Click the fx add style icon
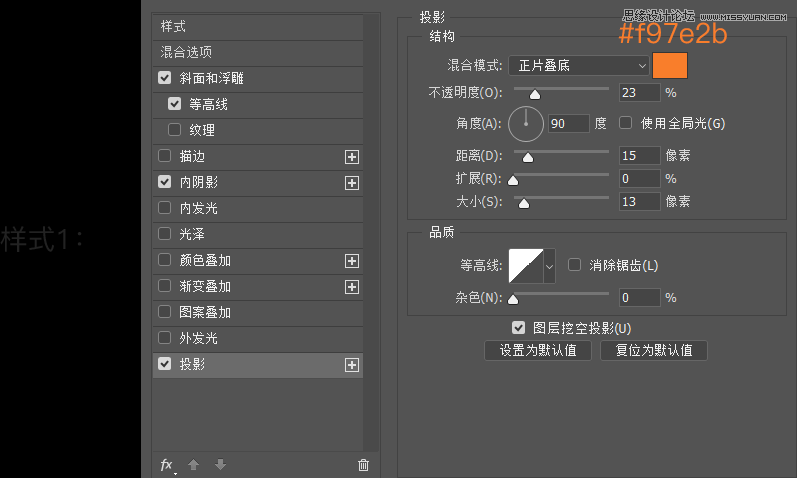 [x=167, y=465]
